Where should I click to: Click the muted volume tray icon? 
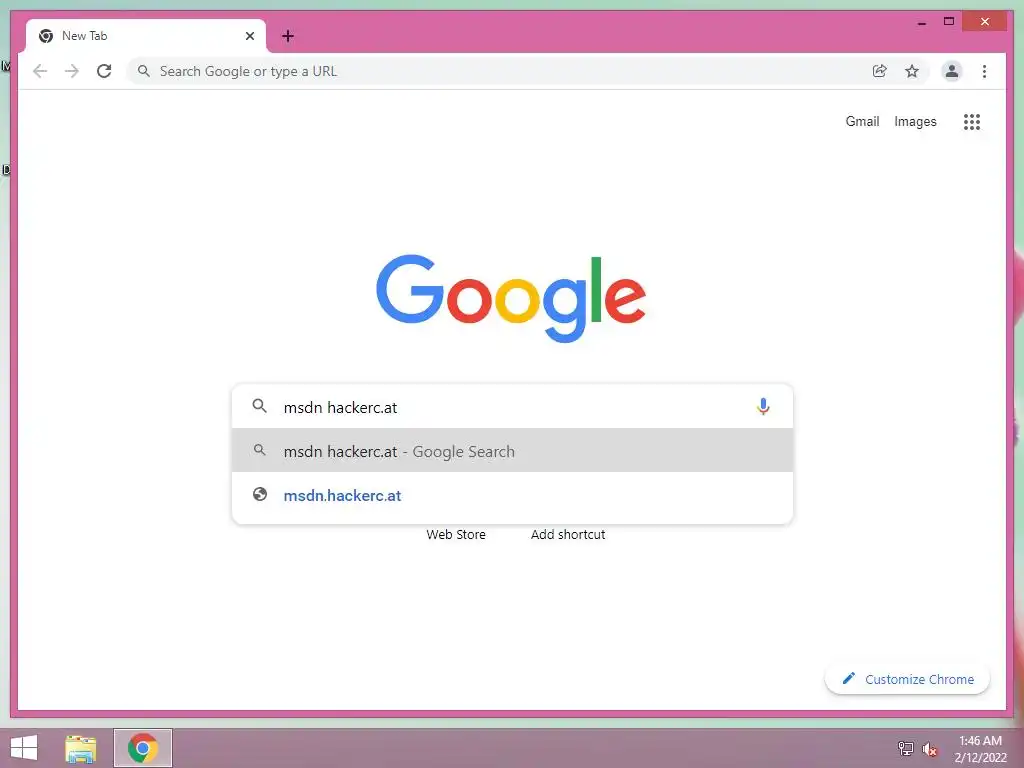pos(929,749)
